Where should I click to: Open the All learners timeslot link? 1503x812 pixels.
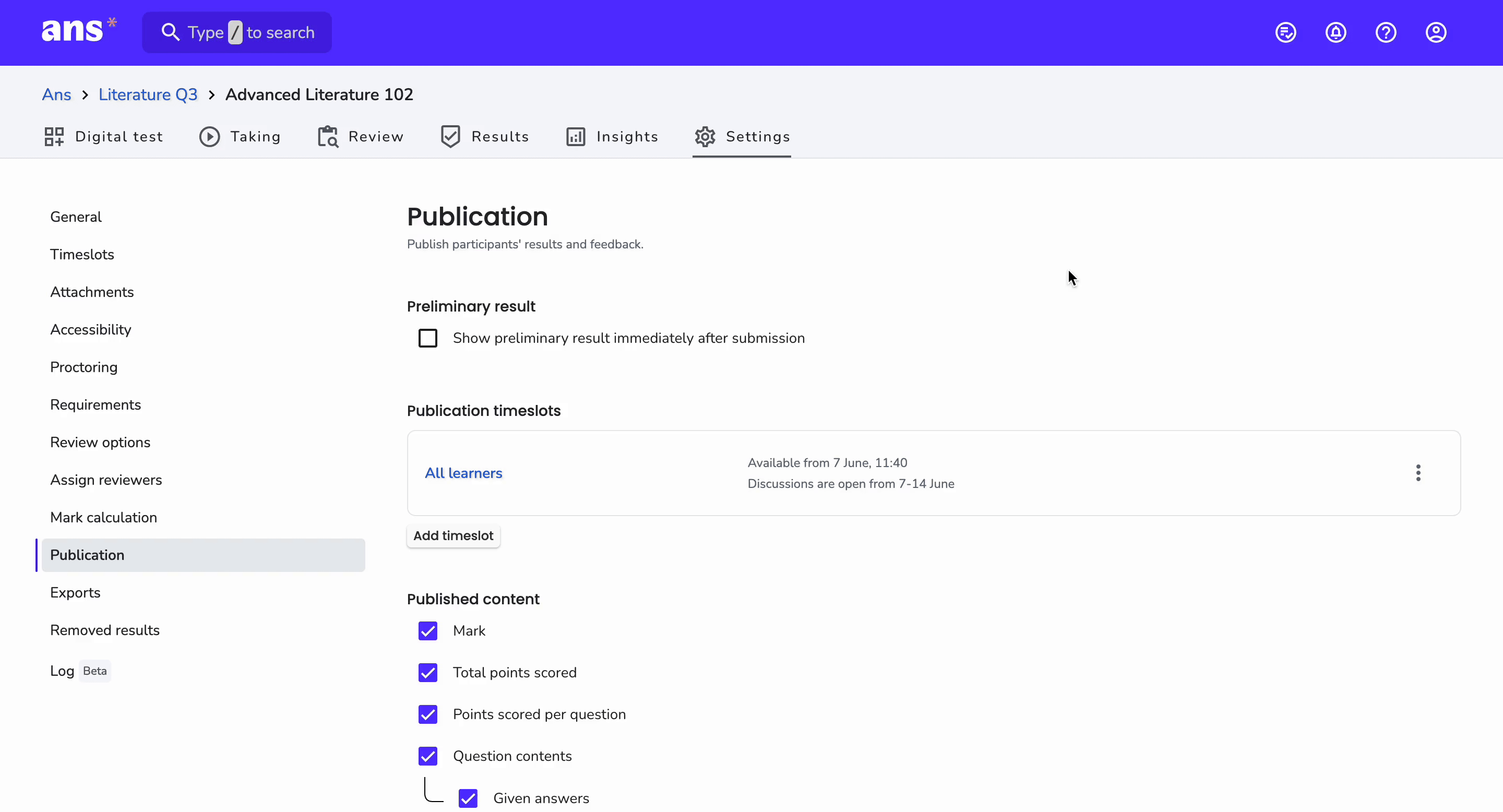(x=463, y=473)
